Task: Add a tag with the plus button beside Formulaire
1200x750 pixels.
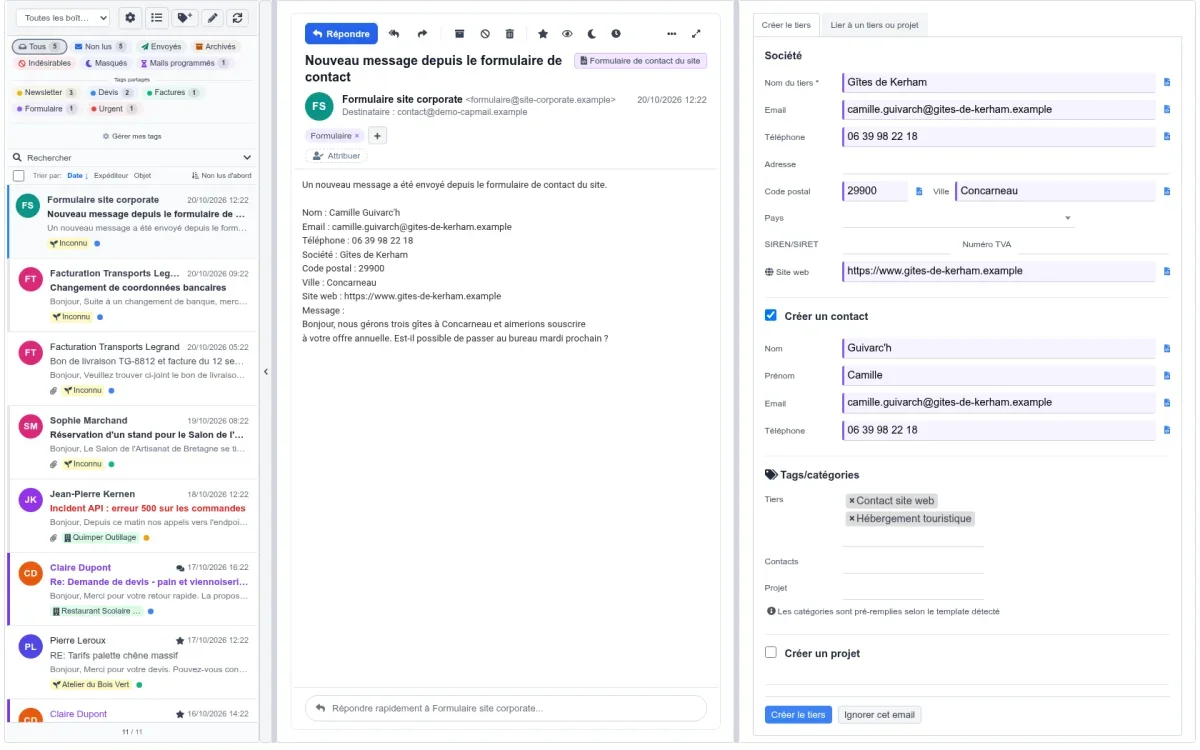Action: (377, 136)
